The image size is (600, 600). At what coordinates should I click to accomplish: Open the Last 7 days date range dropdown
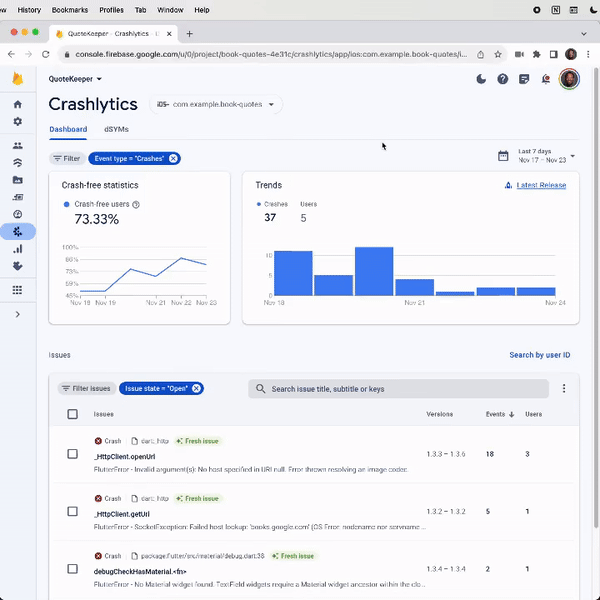pos(537,156)
